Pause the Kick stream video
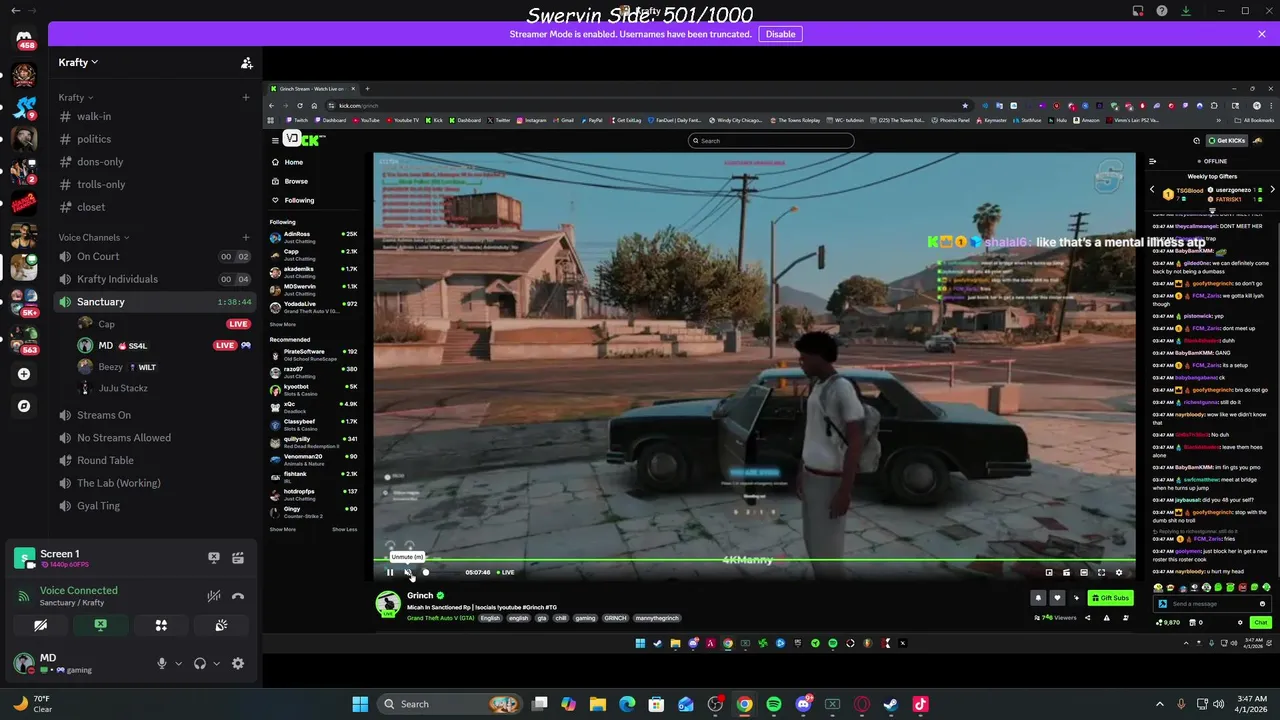 point(390,573)
